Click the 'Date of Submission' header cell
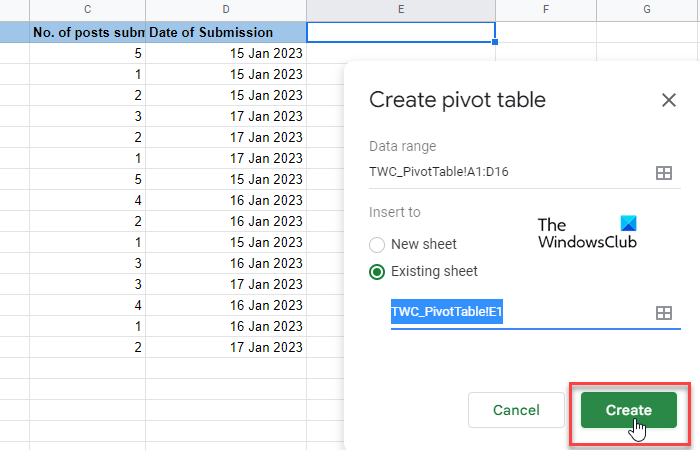 click(x=226, y=32)
